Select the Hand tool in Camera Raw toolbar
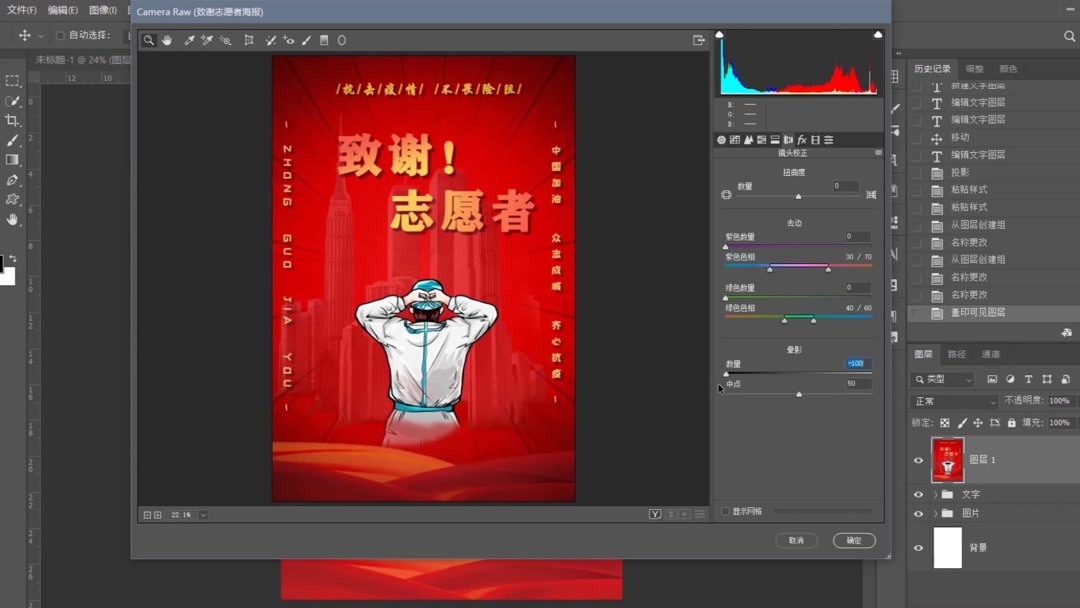 coord(167,40)
